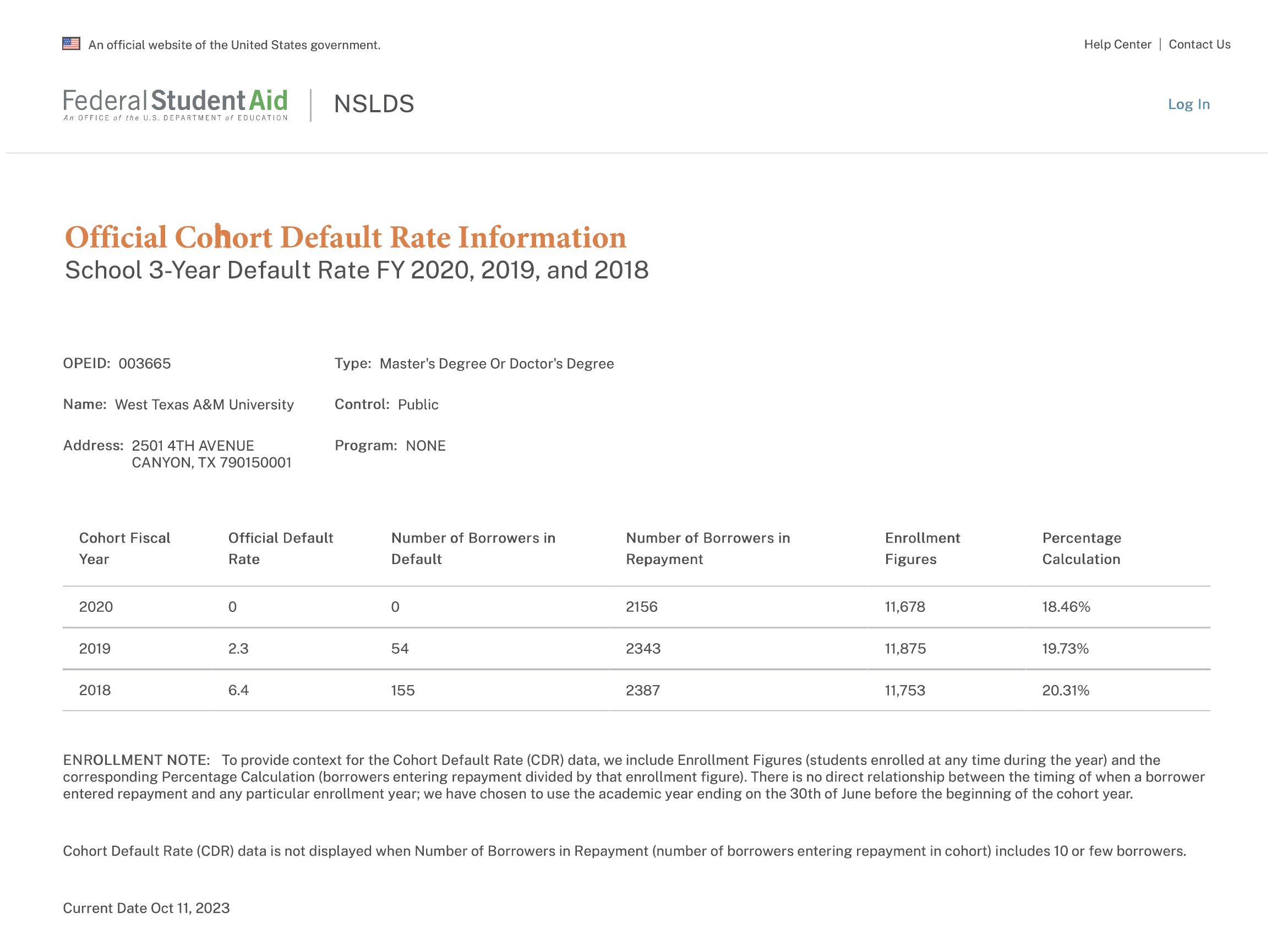Click the Federal Student Aid logo
Viewport: 1288px width, 952px height.
click(176, 105)
